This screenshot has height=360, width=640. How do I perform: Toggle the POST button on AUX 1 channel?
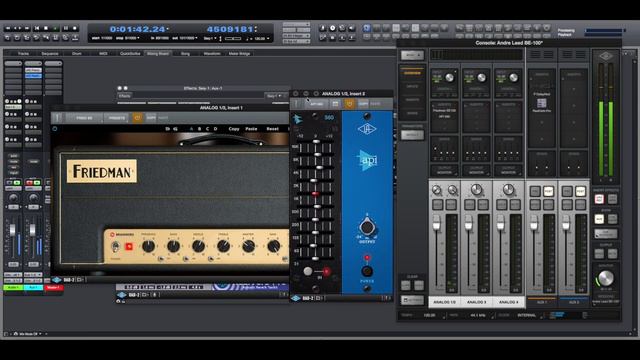[x=548, y=191]
